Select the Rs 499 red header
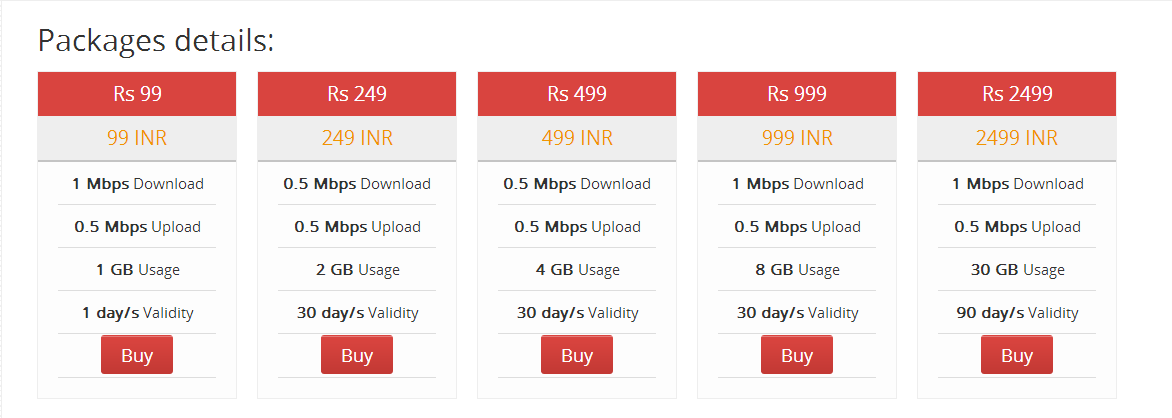This screenshot has height=418, width=1172. pyautogui.click(x=577, y=94)
